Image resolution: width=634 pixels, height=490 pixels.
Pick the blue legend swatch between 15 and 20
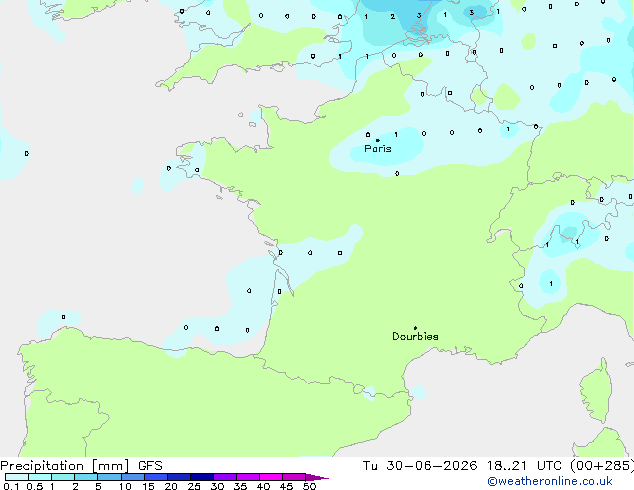[156, 477]
